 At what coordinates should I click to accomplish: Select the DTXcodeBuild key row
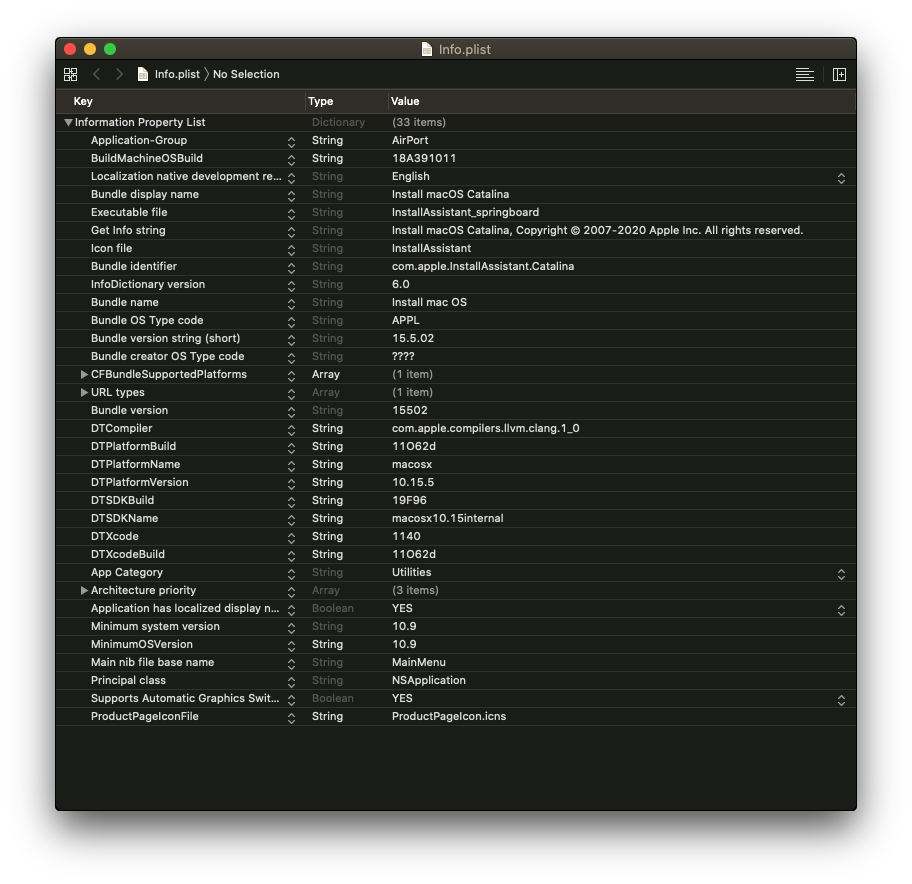click(x=128, y=555)
